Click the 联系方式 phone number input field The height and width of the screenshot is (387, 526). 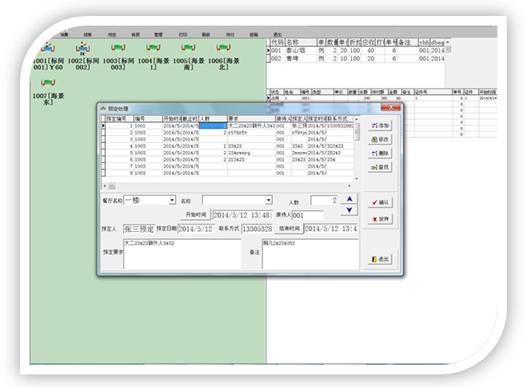pyautogui.click(x=257, y=229)
